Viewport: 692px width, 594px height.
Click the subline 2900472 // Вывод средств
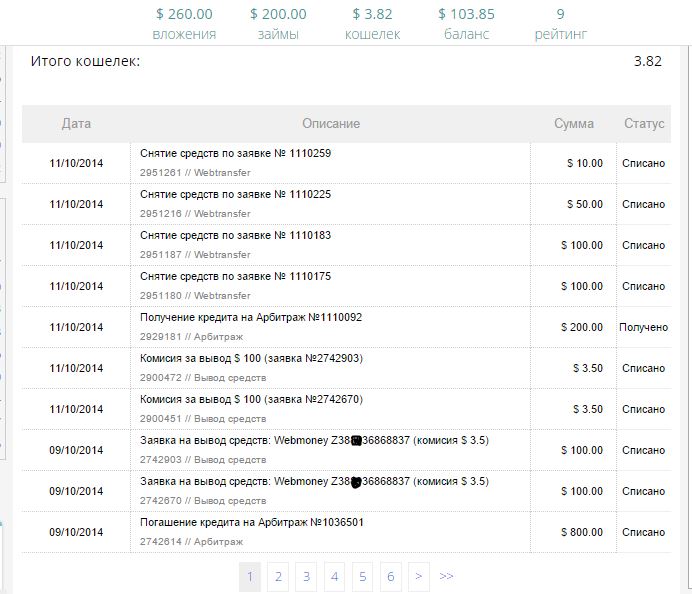(x=203, y=378)
